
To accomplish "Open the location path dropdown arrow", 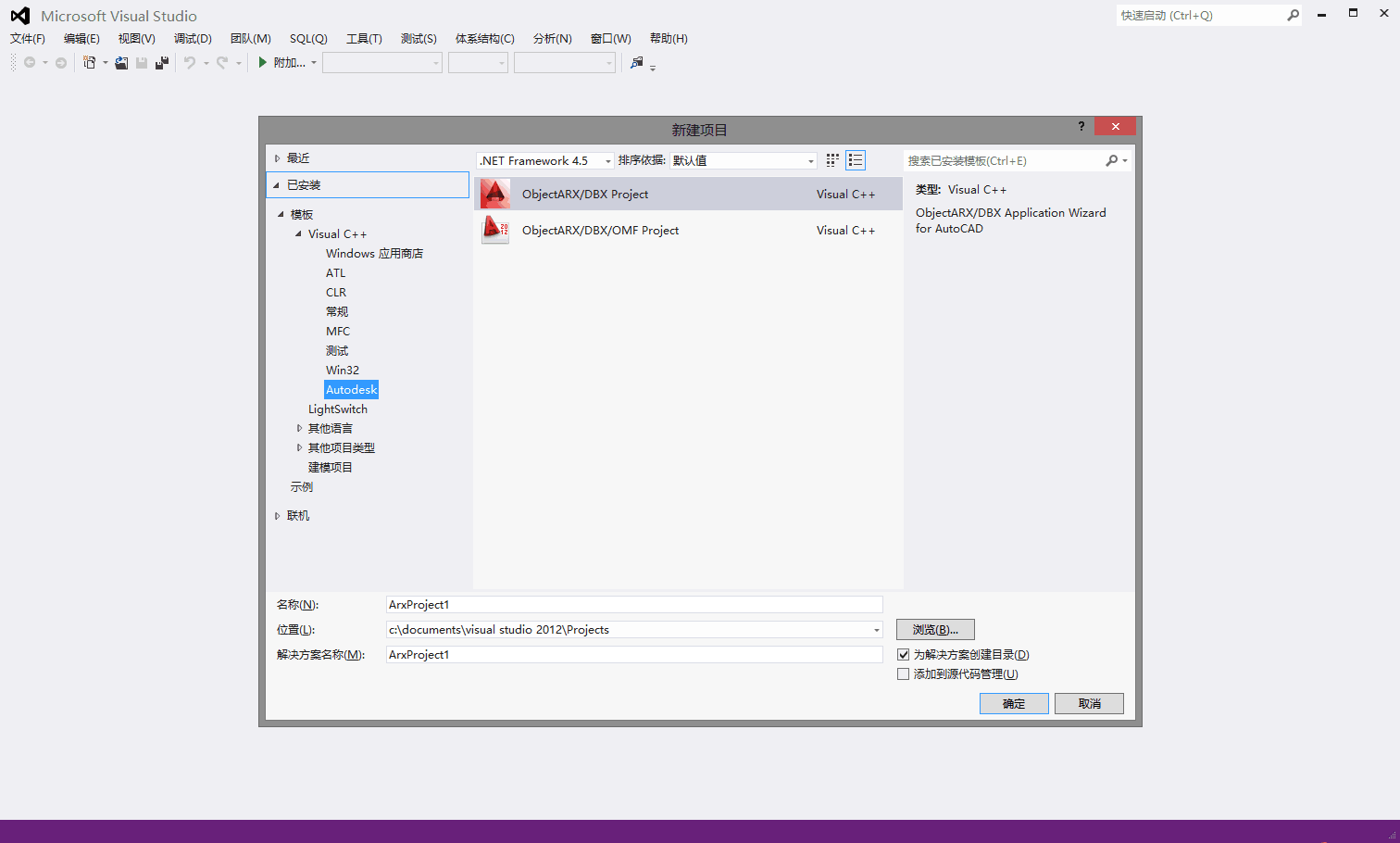I will coord(876,630).
